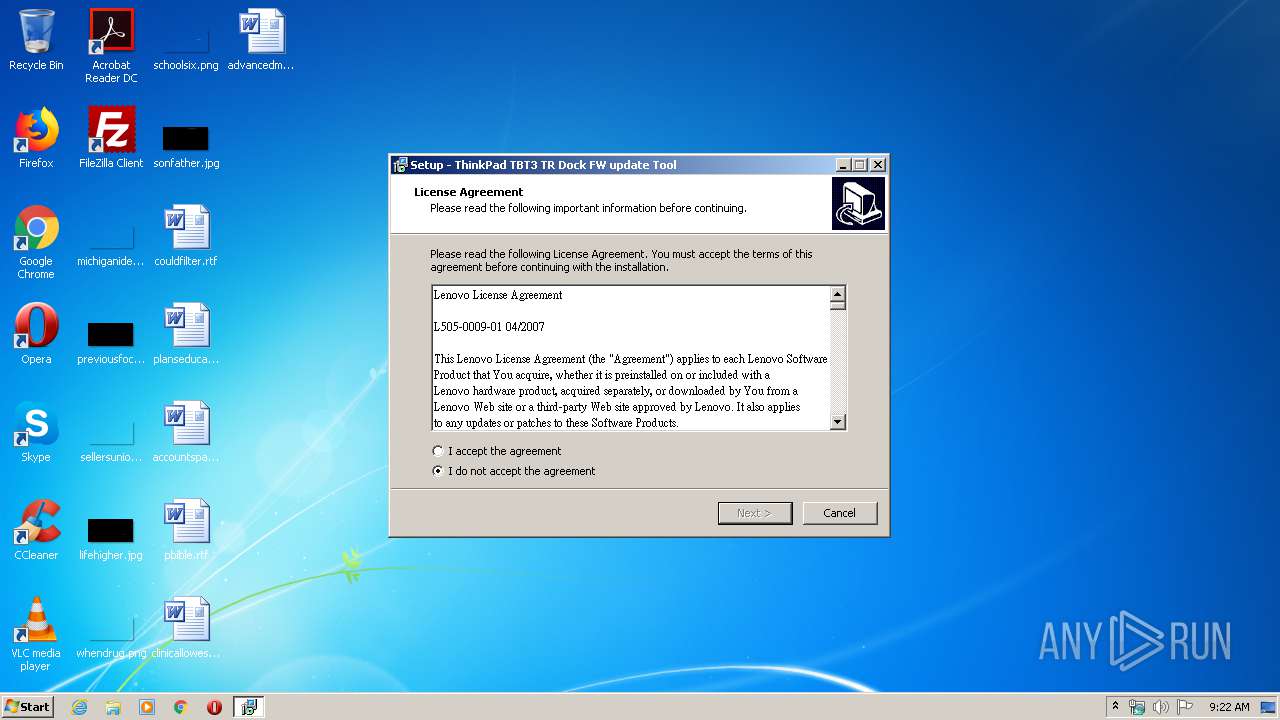Screen dimensions: 1280x720
Task: Open accountspa... document icon
Action: pyautogui.click(x=186, y=431)
